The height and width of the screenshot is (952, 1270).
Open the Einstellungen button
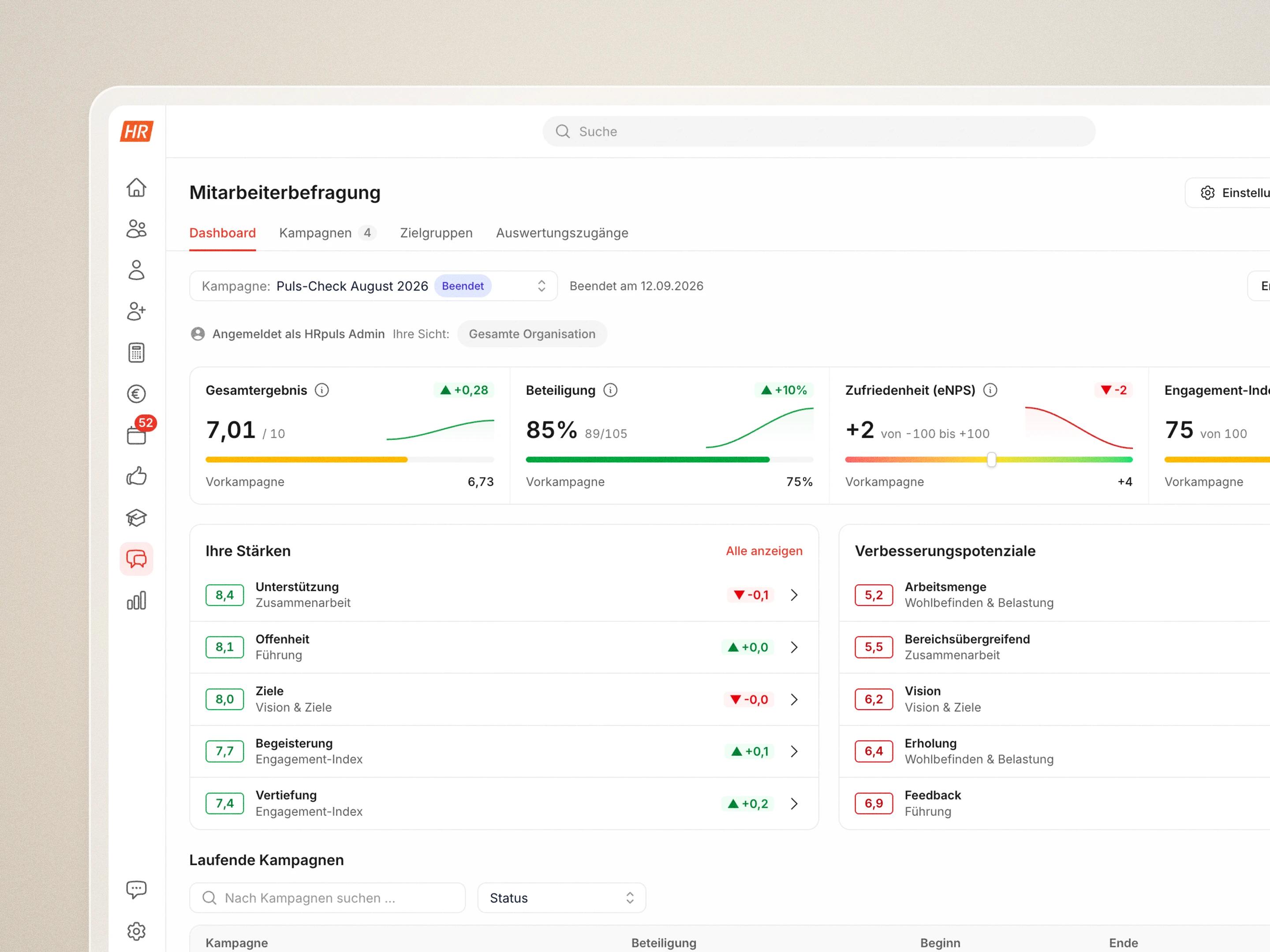1228,193
